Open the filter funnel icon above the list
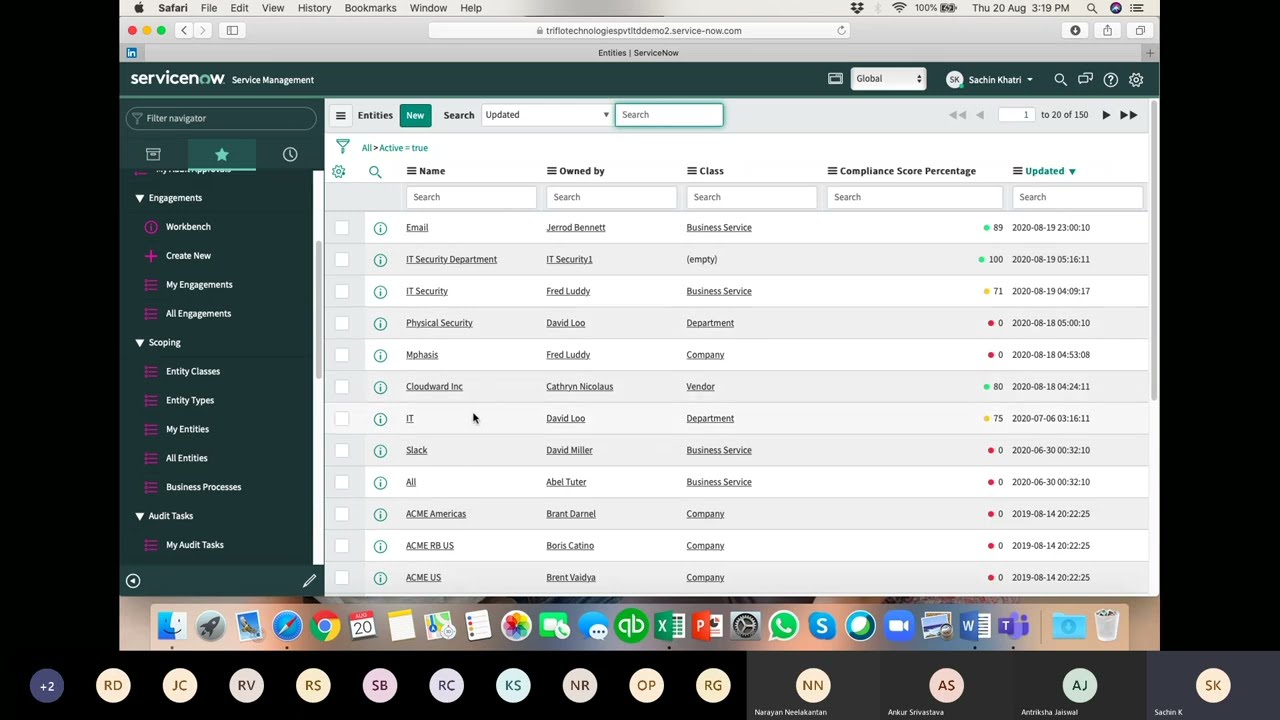The image size is (1280, 720). [343, 147]
